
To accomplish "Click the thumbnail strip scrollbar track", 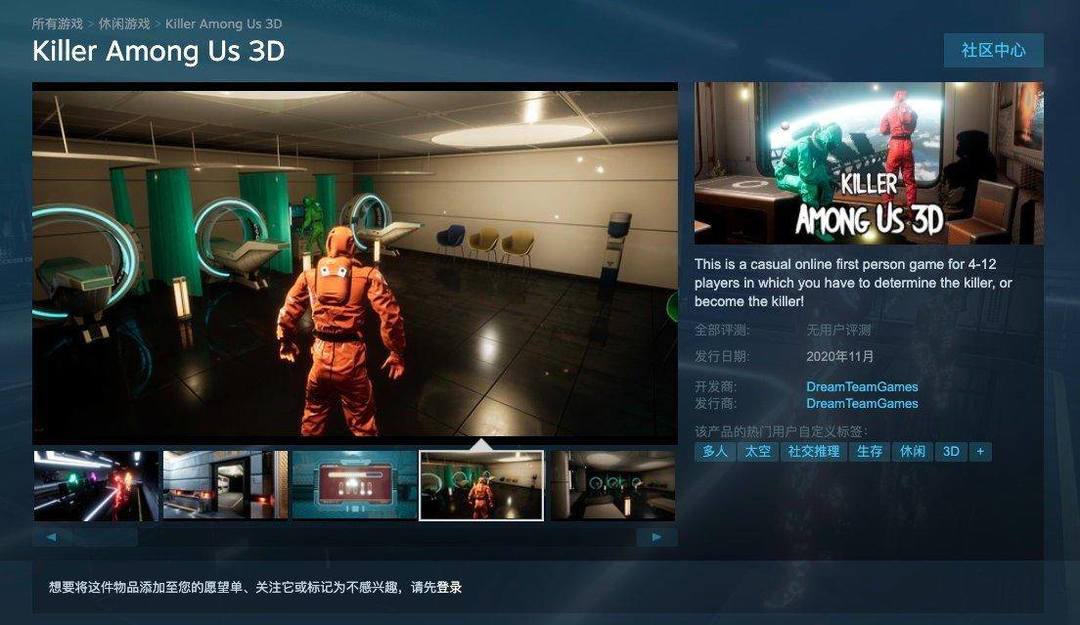I will point(353,537).
